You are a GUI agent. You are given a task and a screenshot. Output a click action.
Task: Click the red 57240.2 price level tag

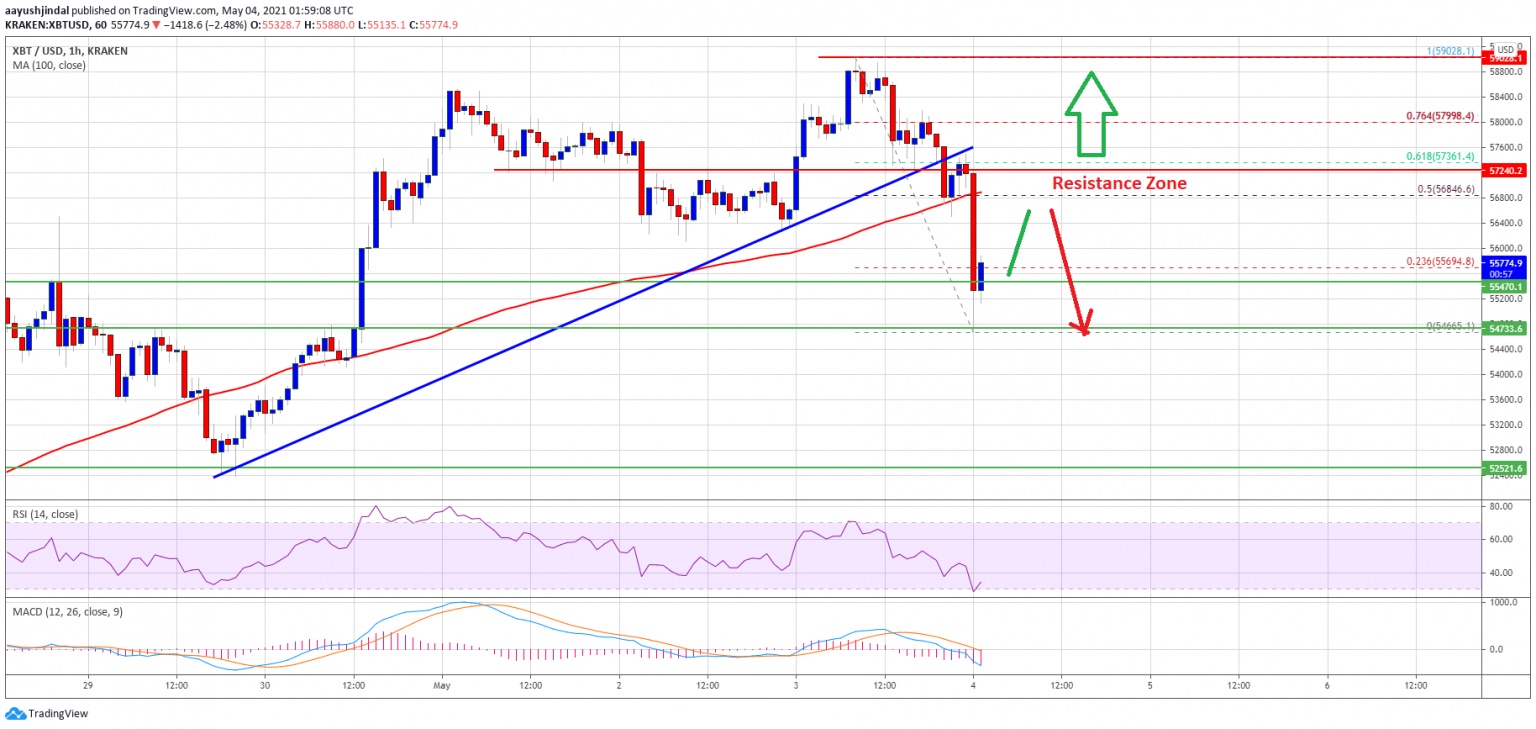pyautogui.click(x=1502, y=171)
